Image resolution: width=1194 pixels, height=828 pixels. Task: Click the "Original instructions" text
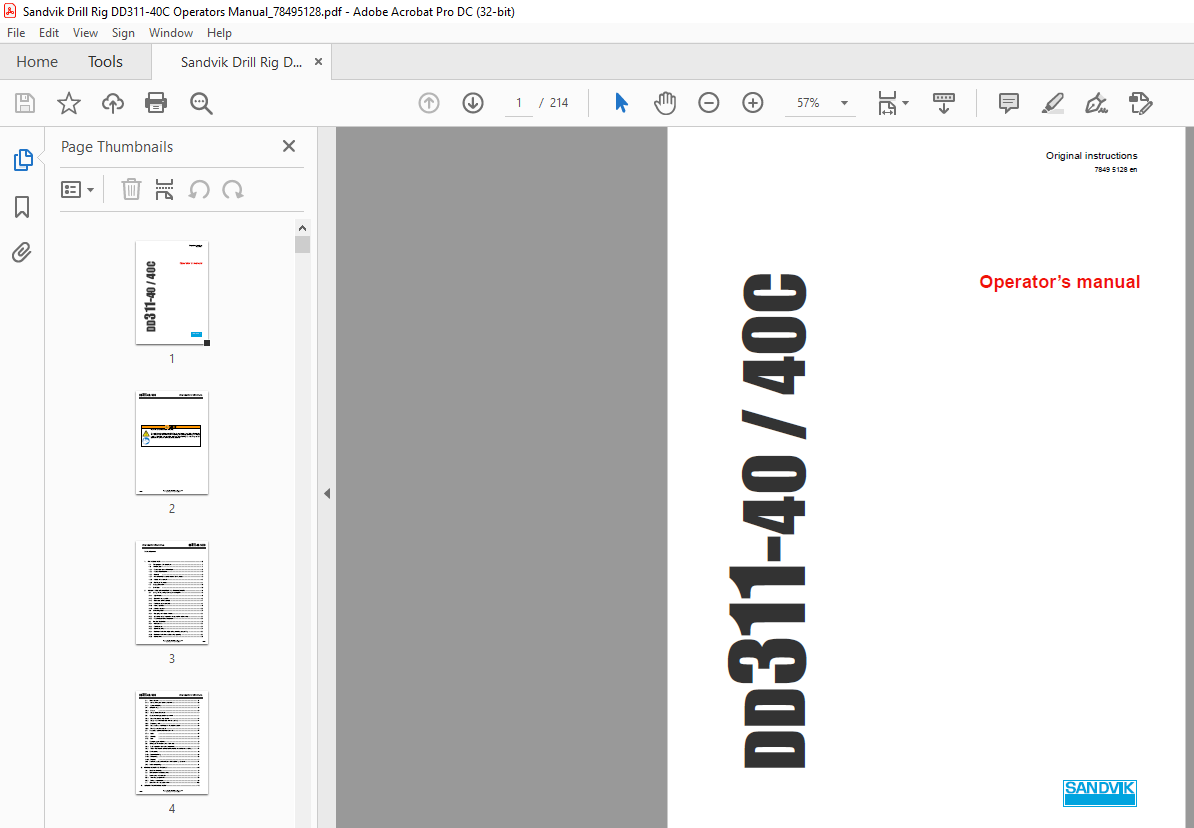[1091, 155]
